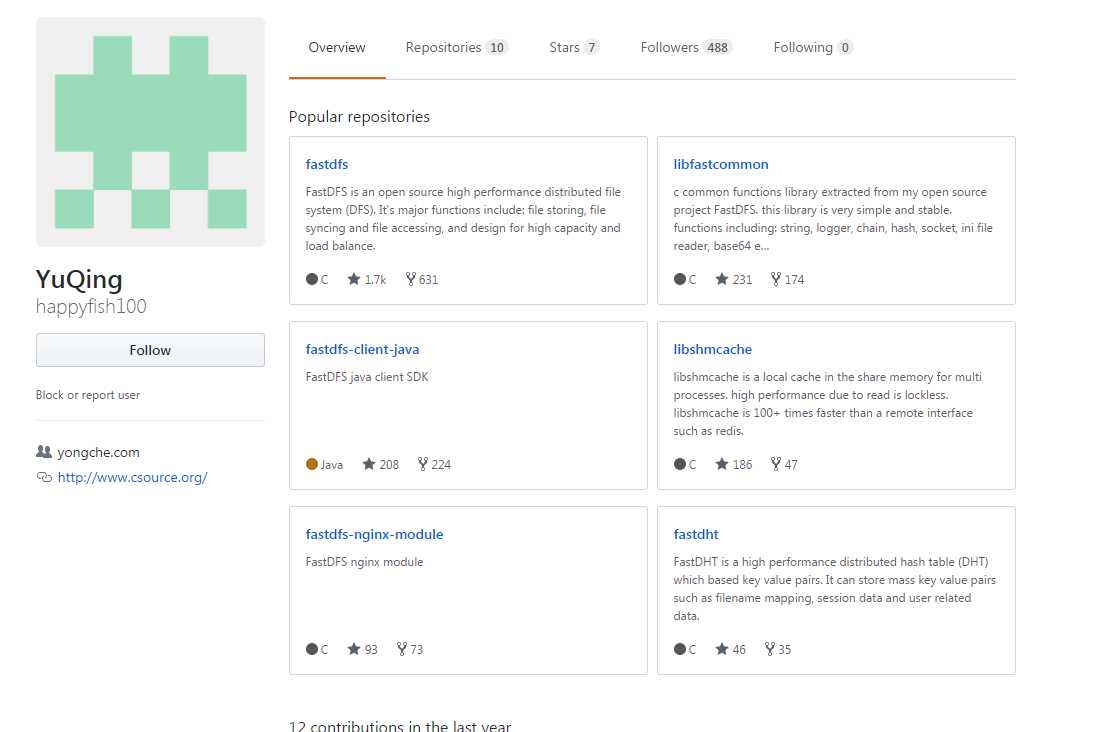
Task: Click the 73 fork count on fastdfs-nginx-module
Action: pyautogui.click(x=416, y=649)
